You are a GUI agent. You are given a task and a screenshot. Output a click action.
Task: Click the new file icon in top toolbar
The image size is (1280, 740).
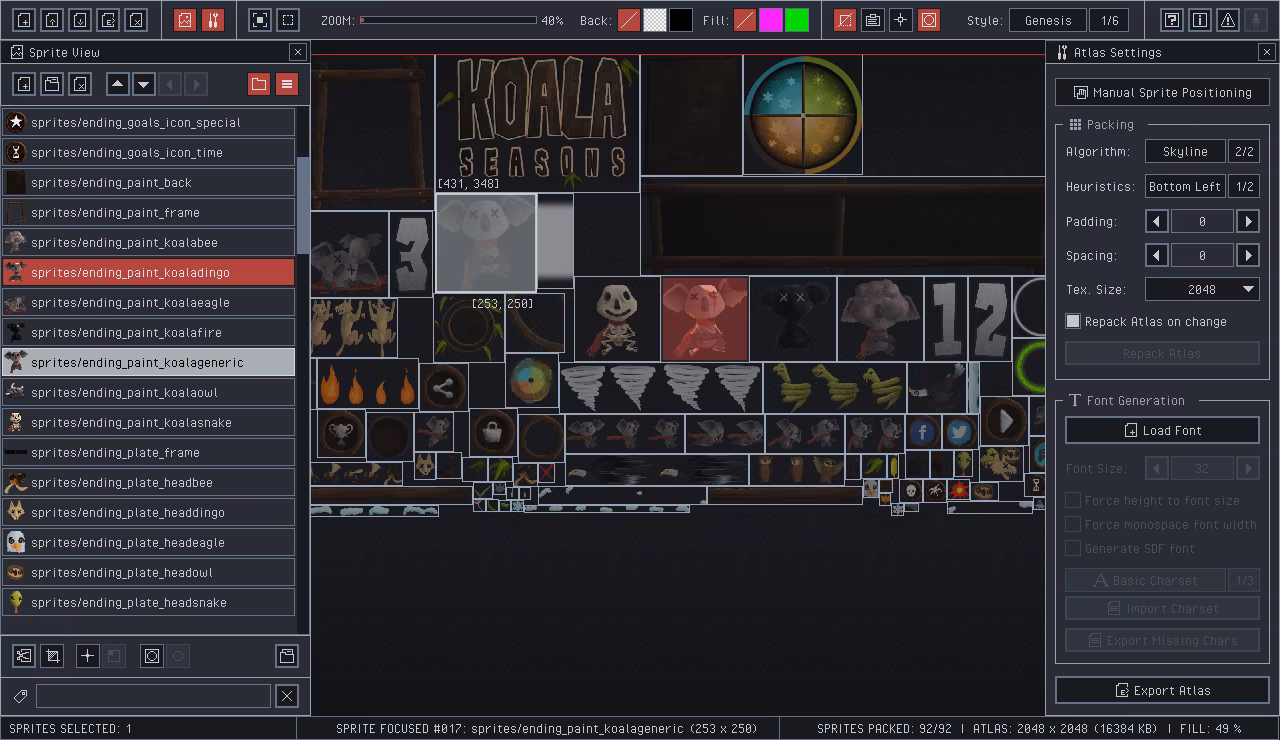pyautogui.click(x=24, y=20)
